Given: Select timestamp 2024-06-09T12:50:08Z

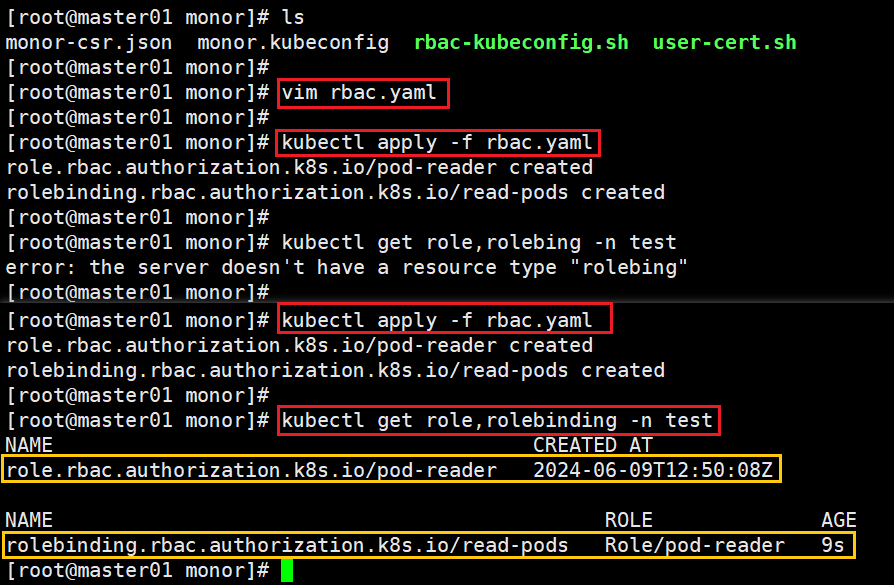Looking at the screenshot, I should [x=653, y=470].
